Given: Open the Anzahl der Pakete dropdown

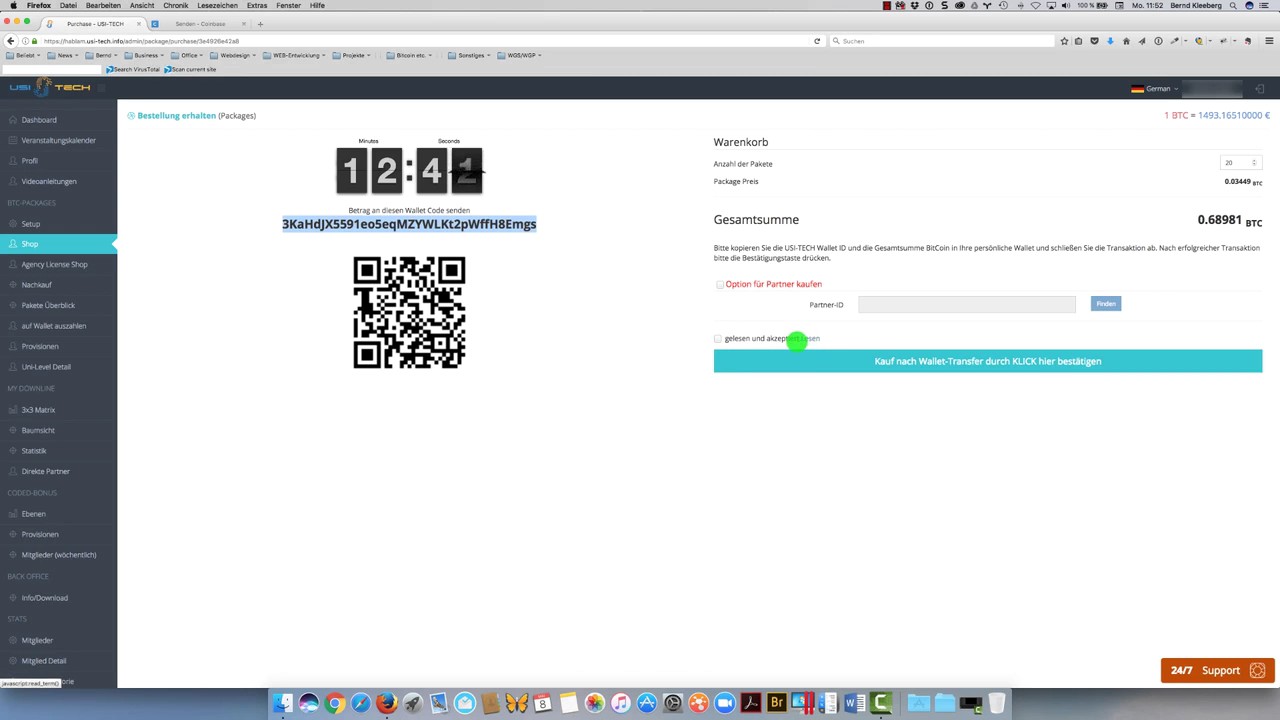Looking at the screenshot, I should (x=1240, y=163).
